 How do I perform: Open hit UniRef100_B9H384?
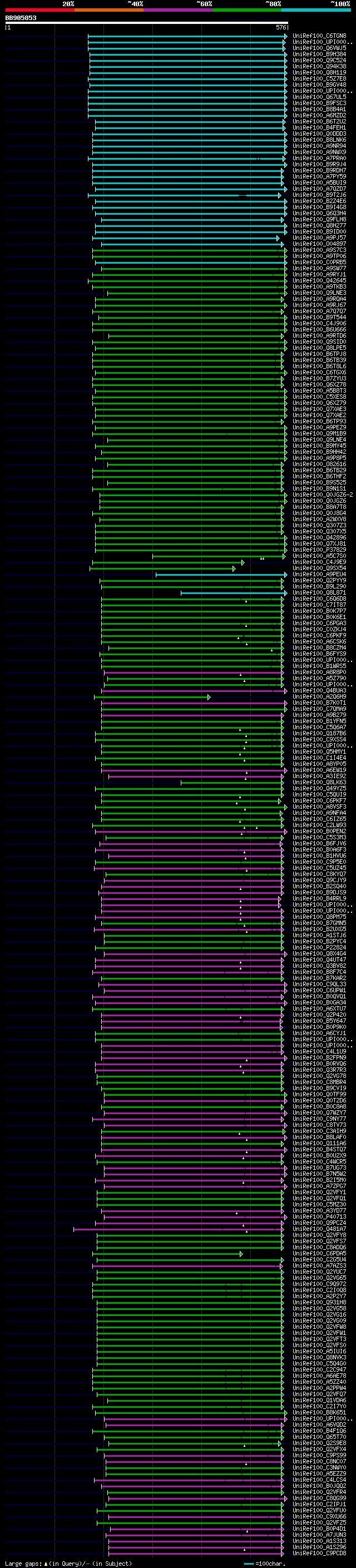tap(319, 54)
